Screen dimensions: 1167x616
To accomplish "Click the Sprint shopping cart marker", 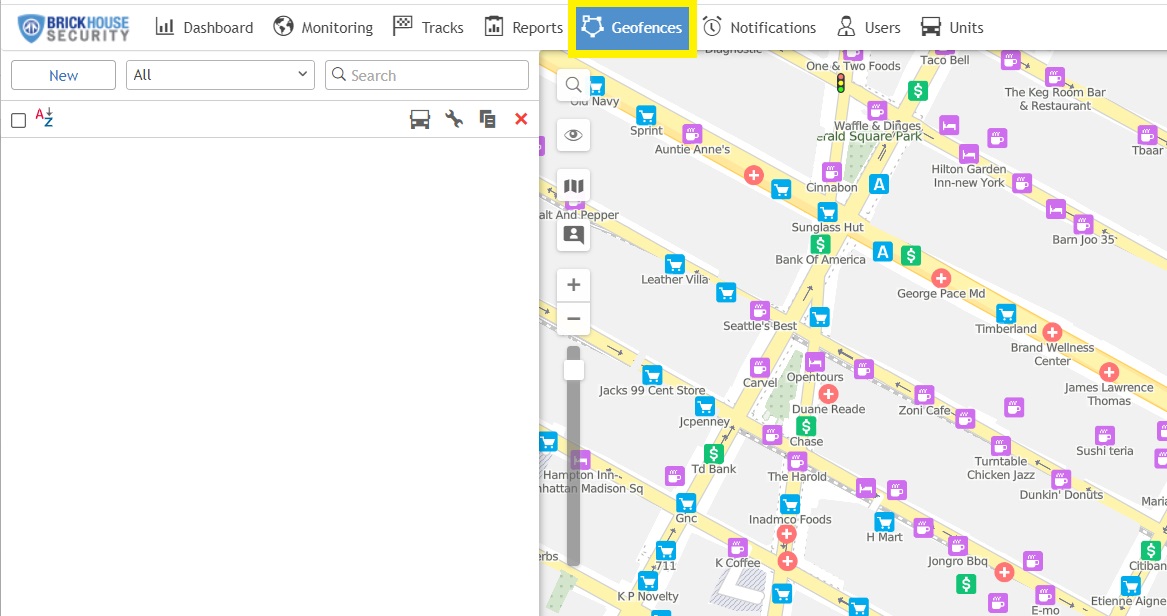I will click(x=646, y=115).
